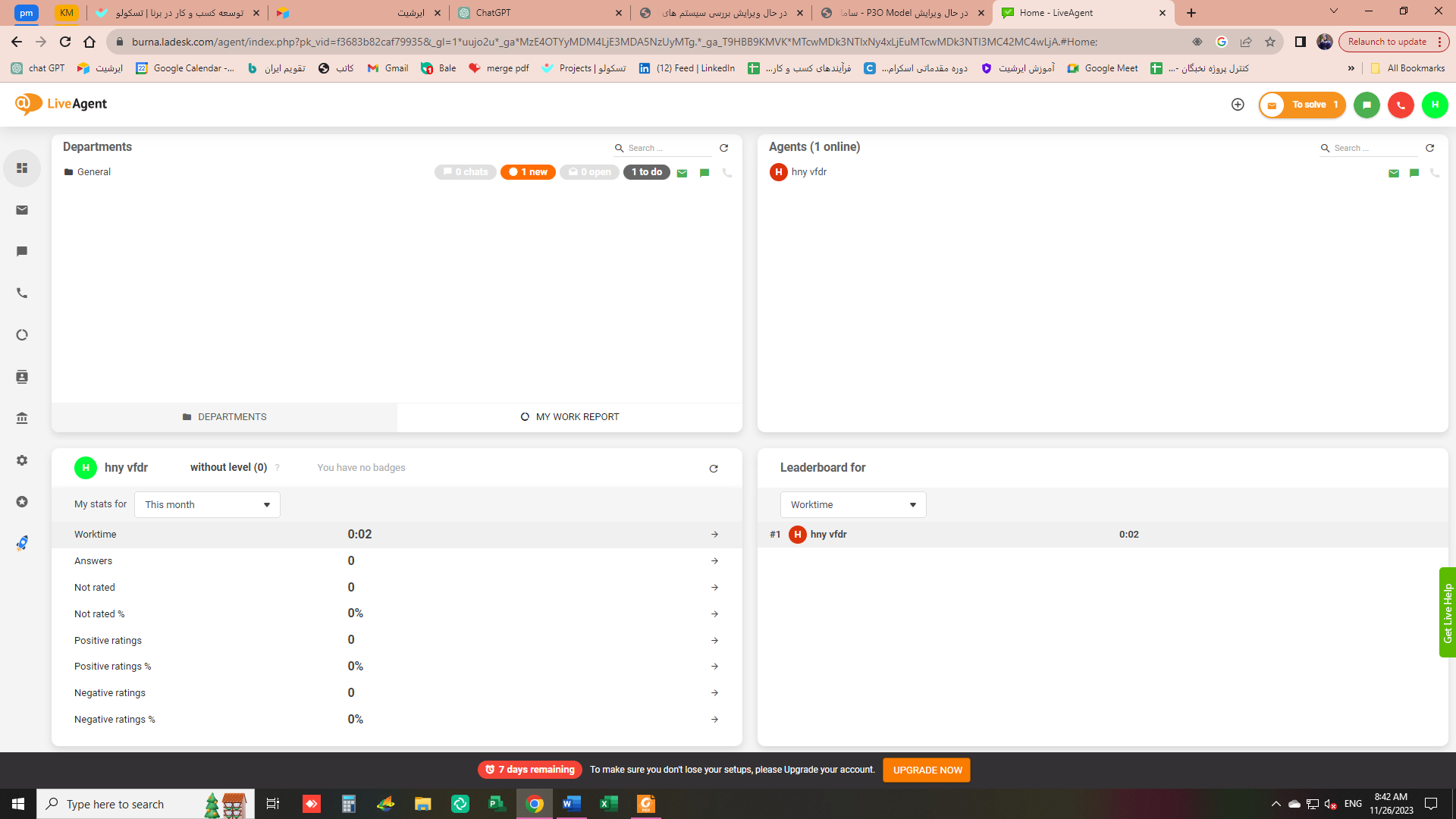Expand the This month stats dropdown

[x=207, y=505]
